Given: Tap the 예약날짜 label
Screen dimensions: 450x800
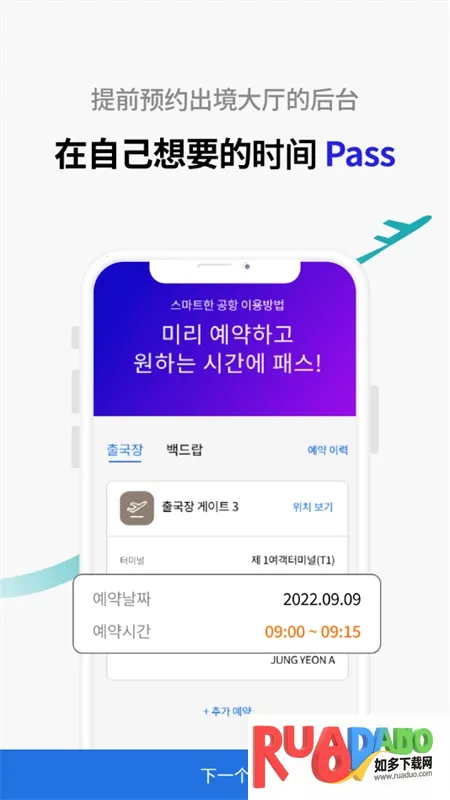Looking at the screenshot, I should [121, 599].
